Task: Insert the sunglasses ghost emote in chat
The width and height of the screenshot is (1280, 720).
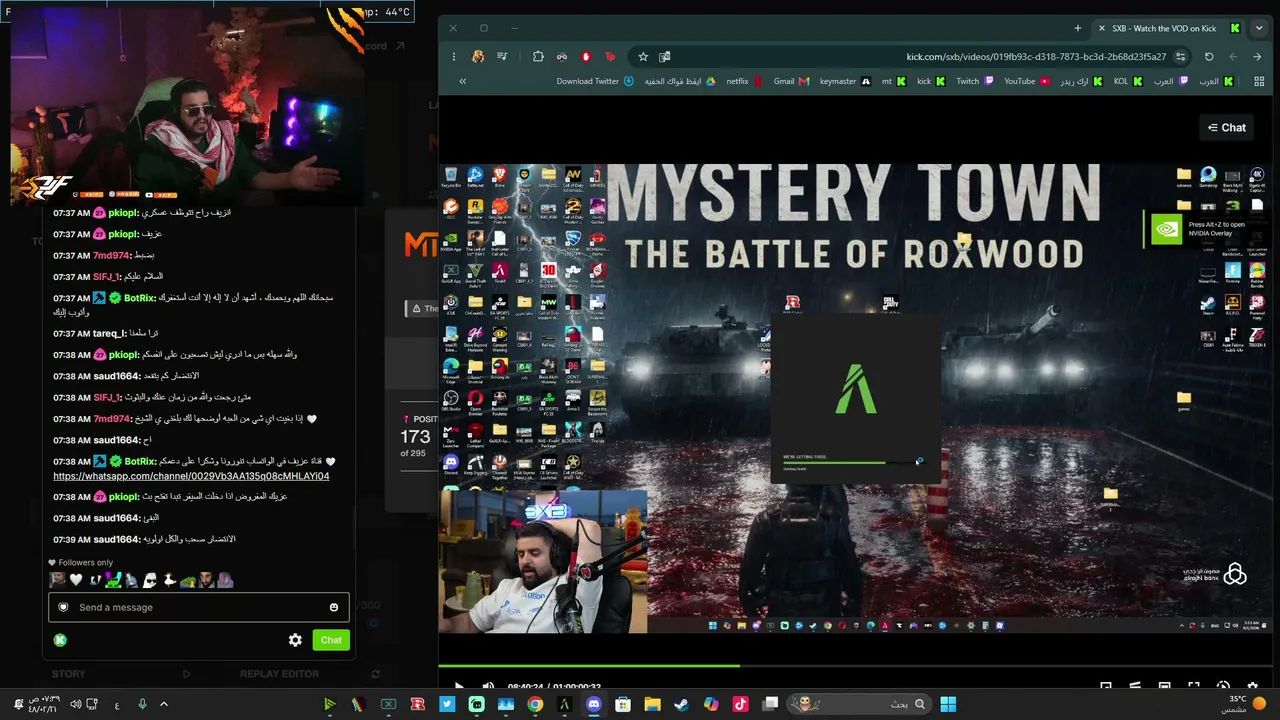Action: tap(149, 580)
